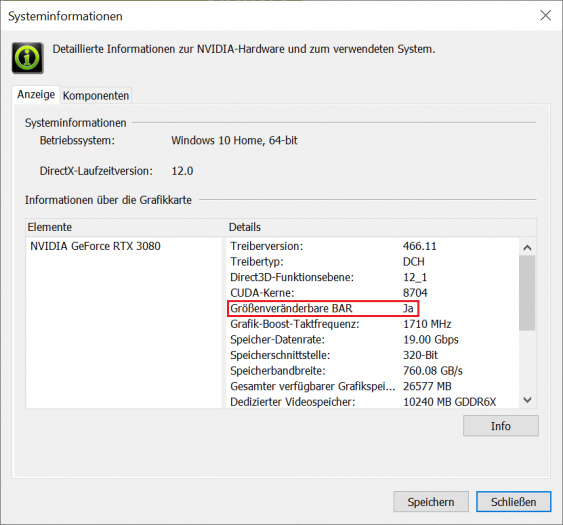Click the 320-Bit value
Image resolution: width=563 pixels, height=525 pixels.
pyautogui.click(x=420, y=355)
